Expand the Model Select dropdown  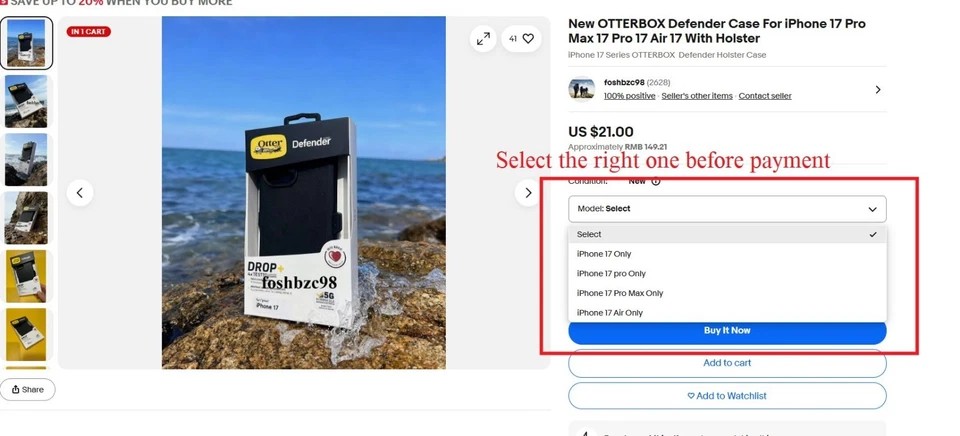(727, 209)
